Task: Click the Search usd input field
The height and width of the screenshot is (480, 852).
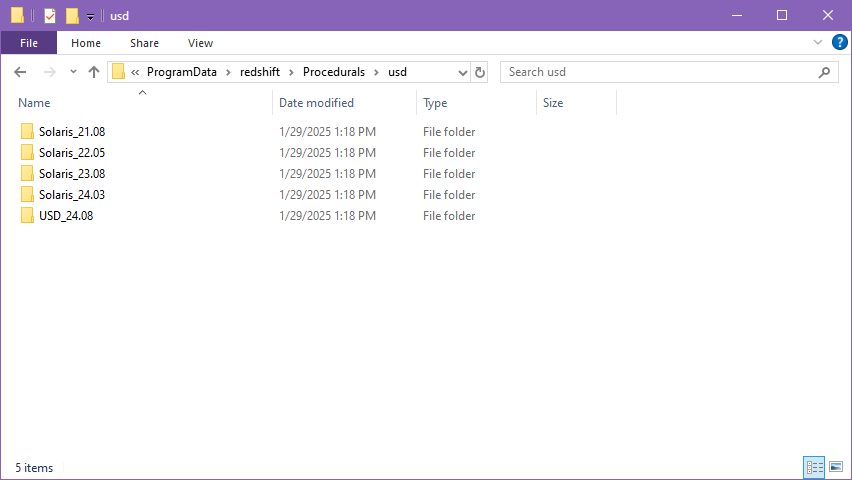Action: click(659, 72)
